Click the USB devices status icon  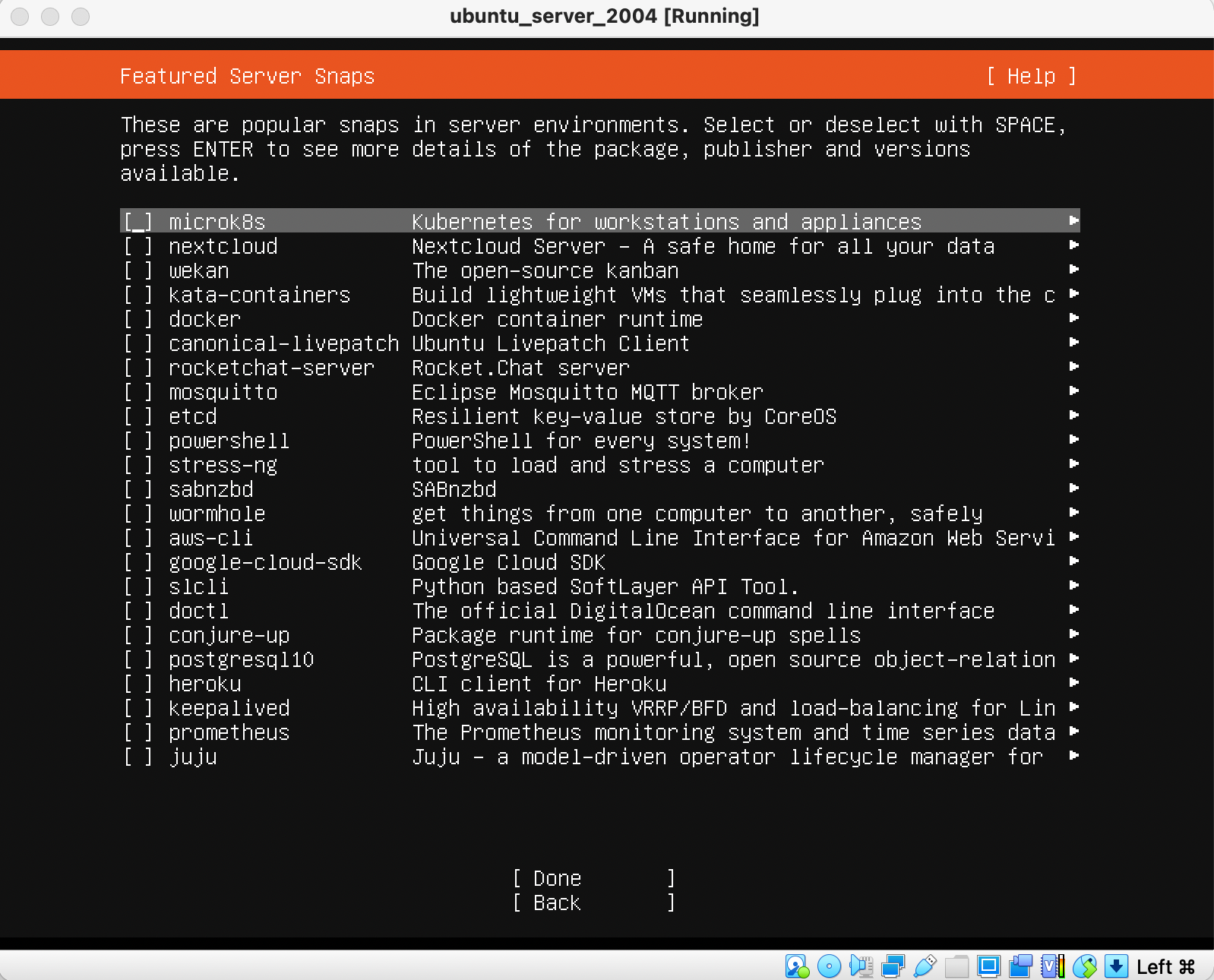click(925, 966)
